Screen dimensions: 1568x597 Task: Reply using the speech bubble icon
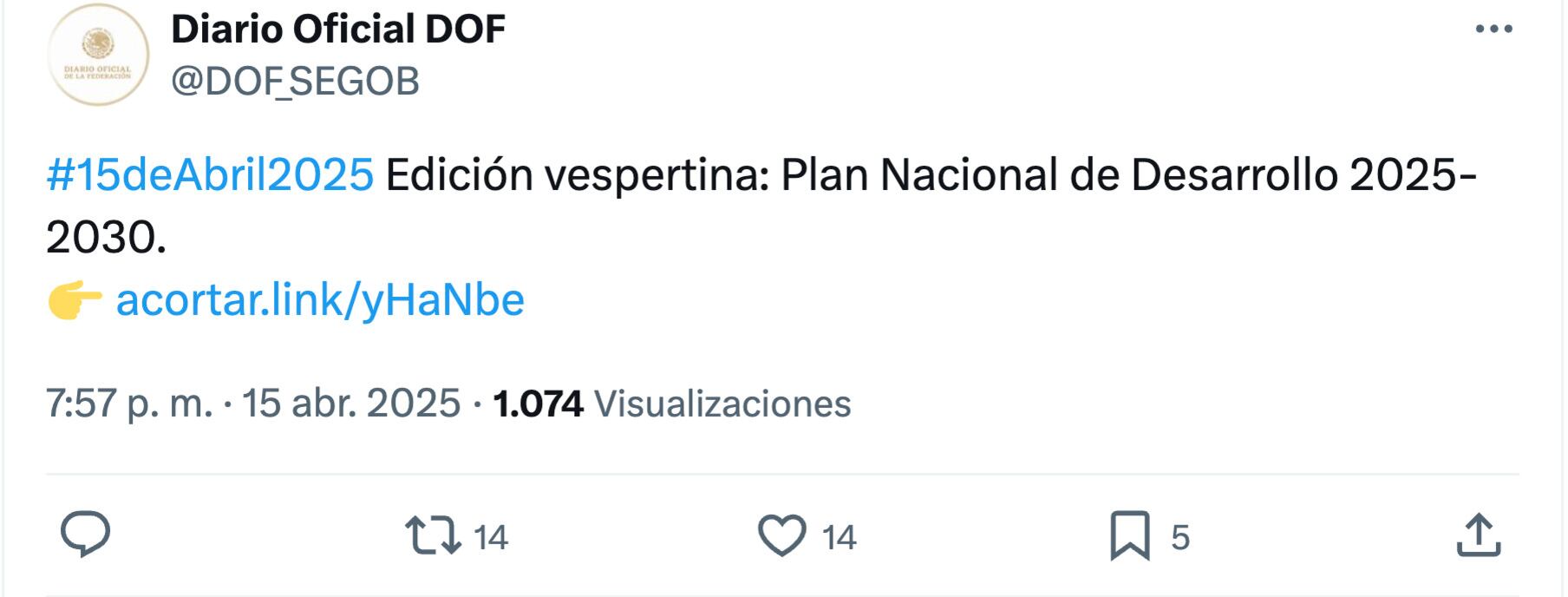pyautogui.click(x=85, y=535)
